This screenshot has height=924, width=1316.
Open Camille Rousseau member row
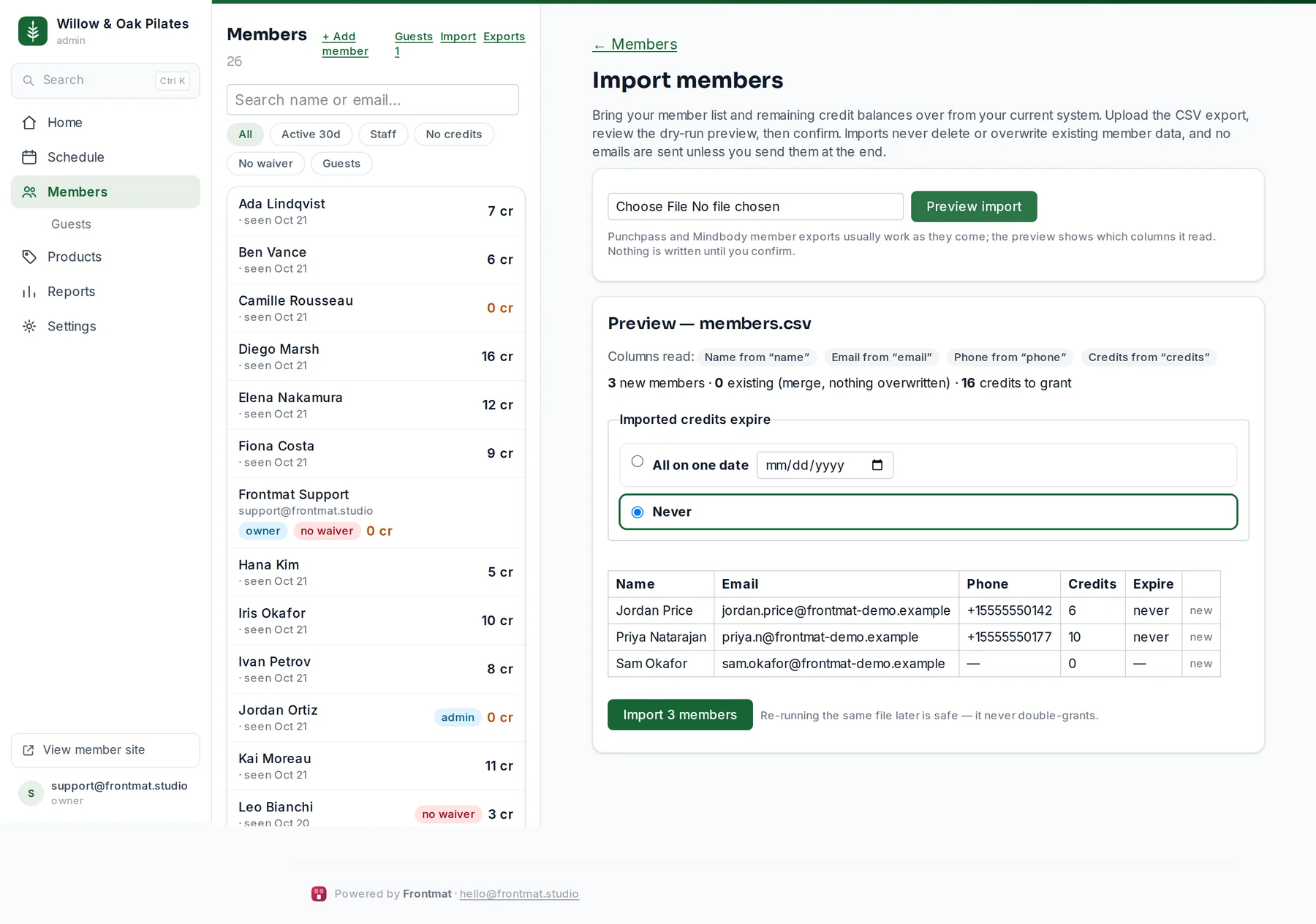tap(376, 308)
